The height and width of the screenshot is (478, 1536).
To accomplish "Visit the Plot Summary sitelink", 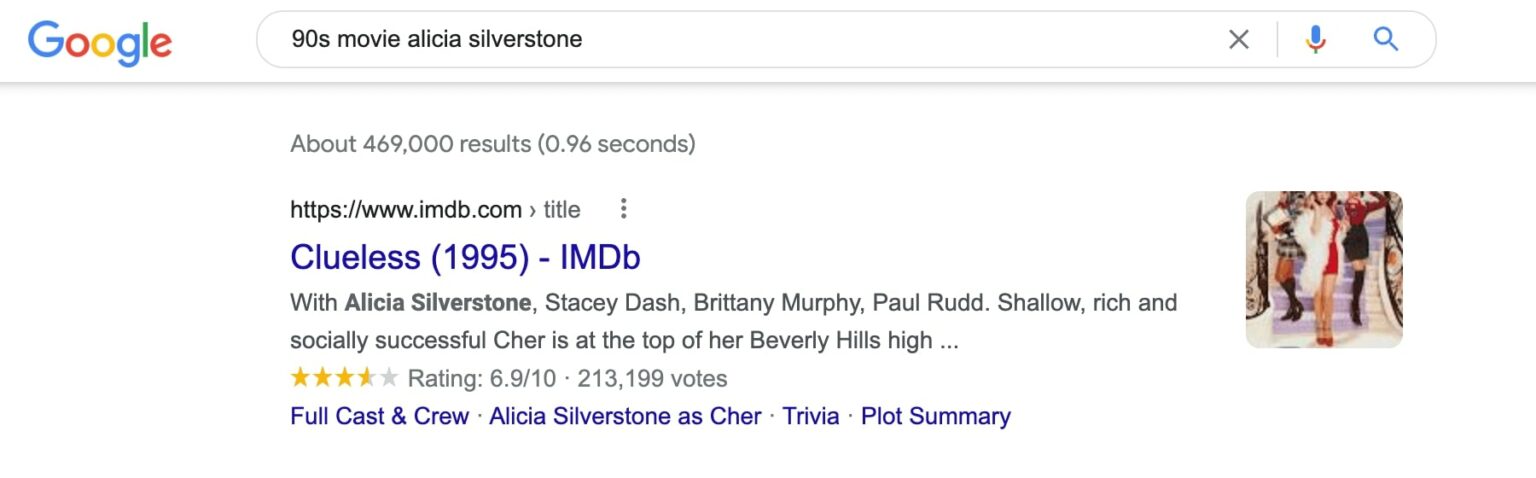I will [935, 416].
